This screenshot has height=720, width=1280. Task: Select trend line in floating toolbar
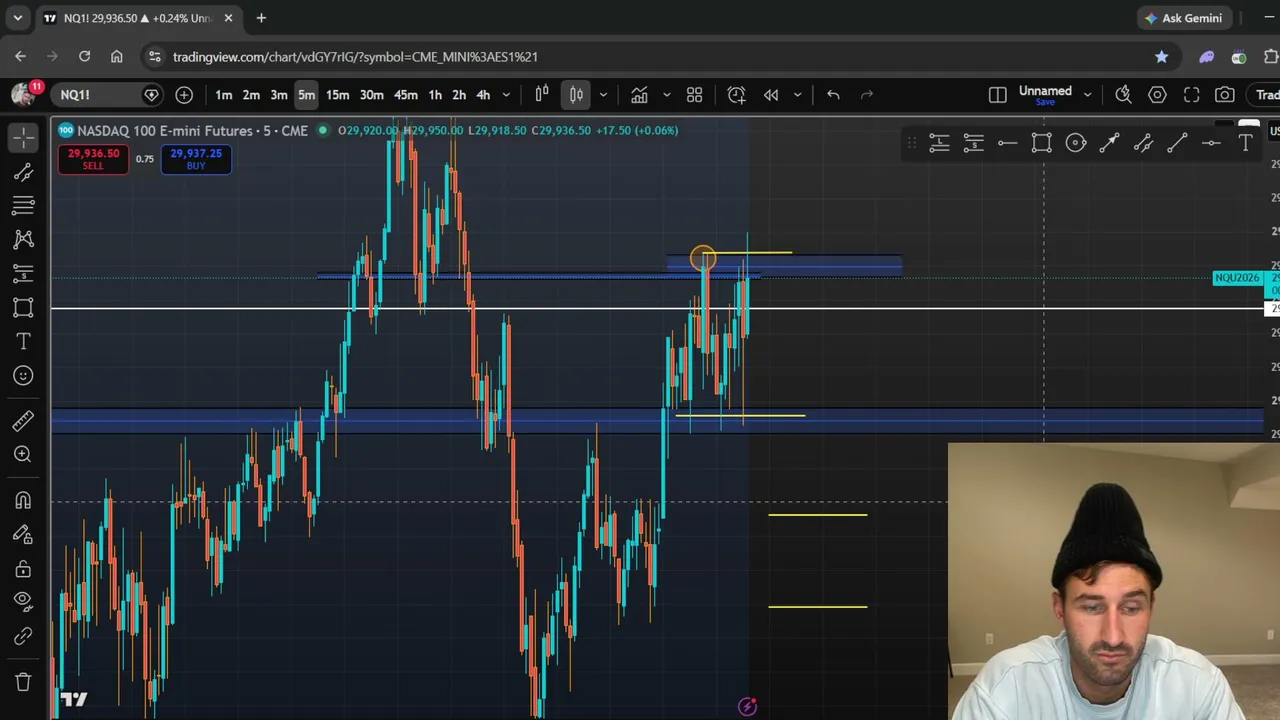[x=1178, y=144]
